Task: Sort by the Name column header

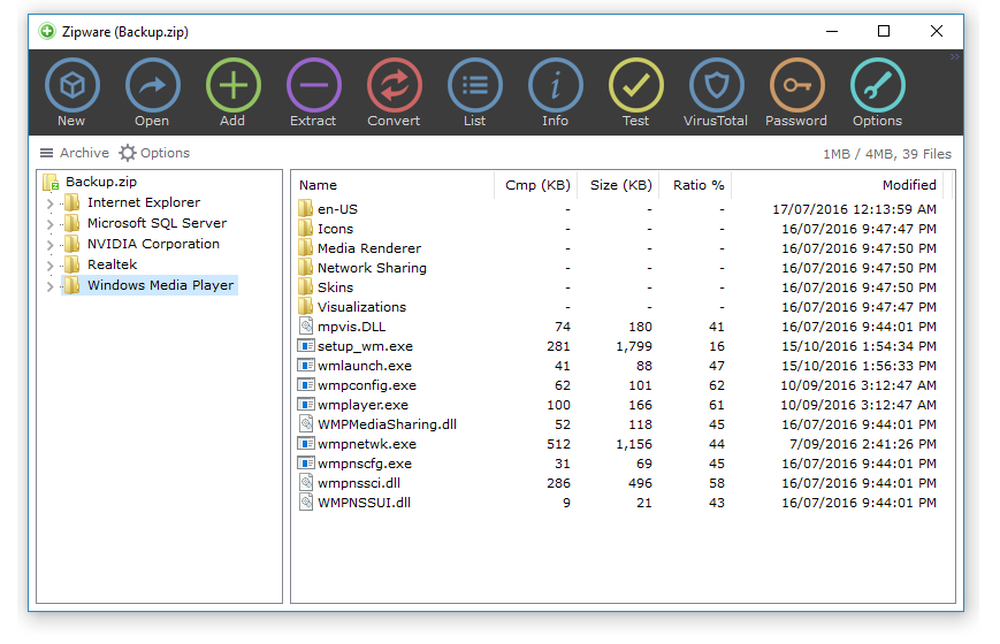Action: 393,186
